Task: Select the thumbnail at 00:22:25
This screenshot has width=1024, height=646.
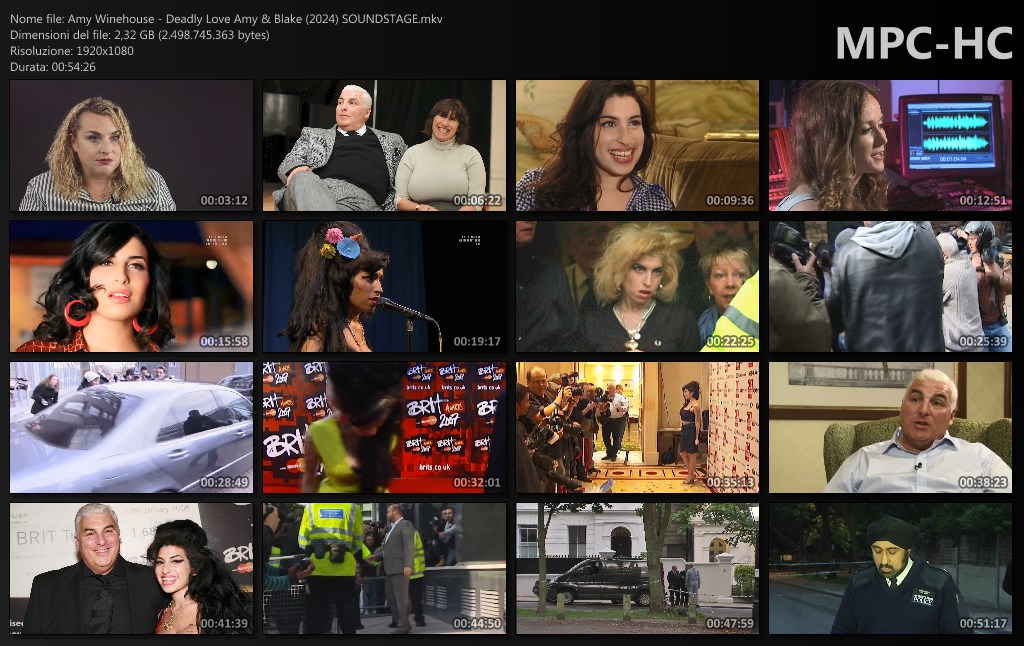Action: (637, 286)
